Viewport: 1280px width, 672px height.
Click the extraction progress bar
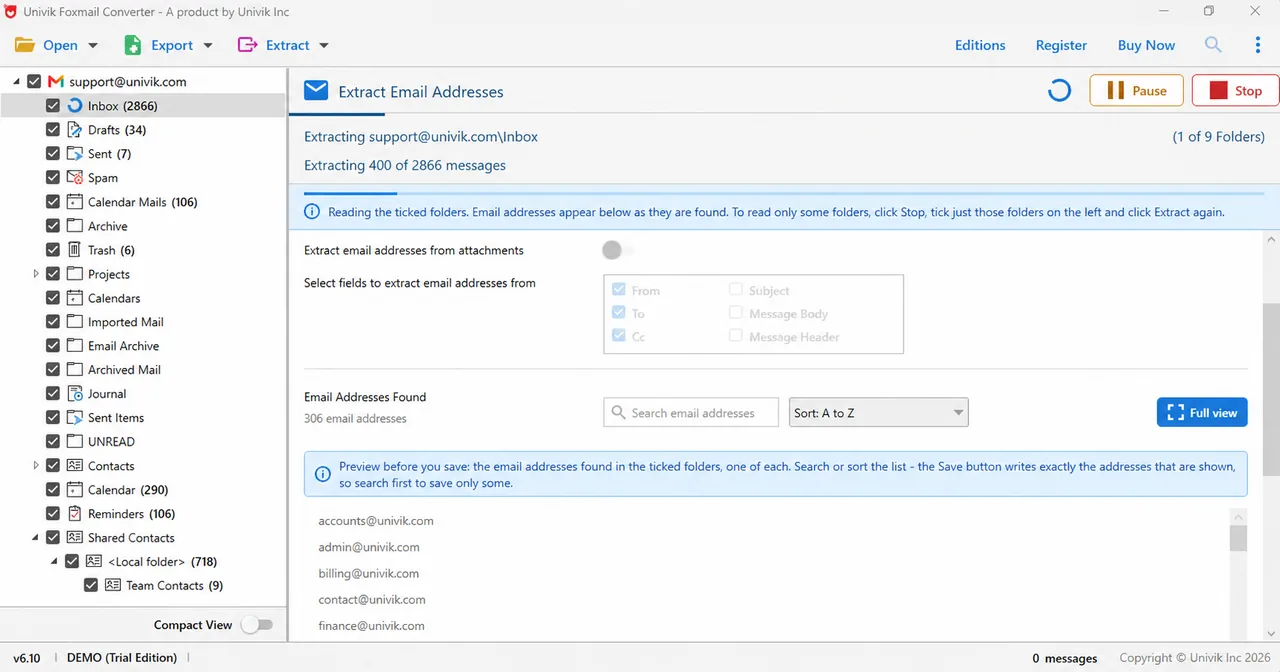click(x=784, y=193)
